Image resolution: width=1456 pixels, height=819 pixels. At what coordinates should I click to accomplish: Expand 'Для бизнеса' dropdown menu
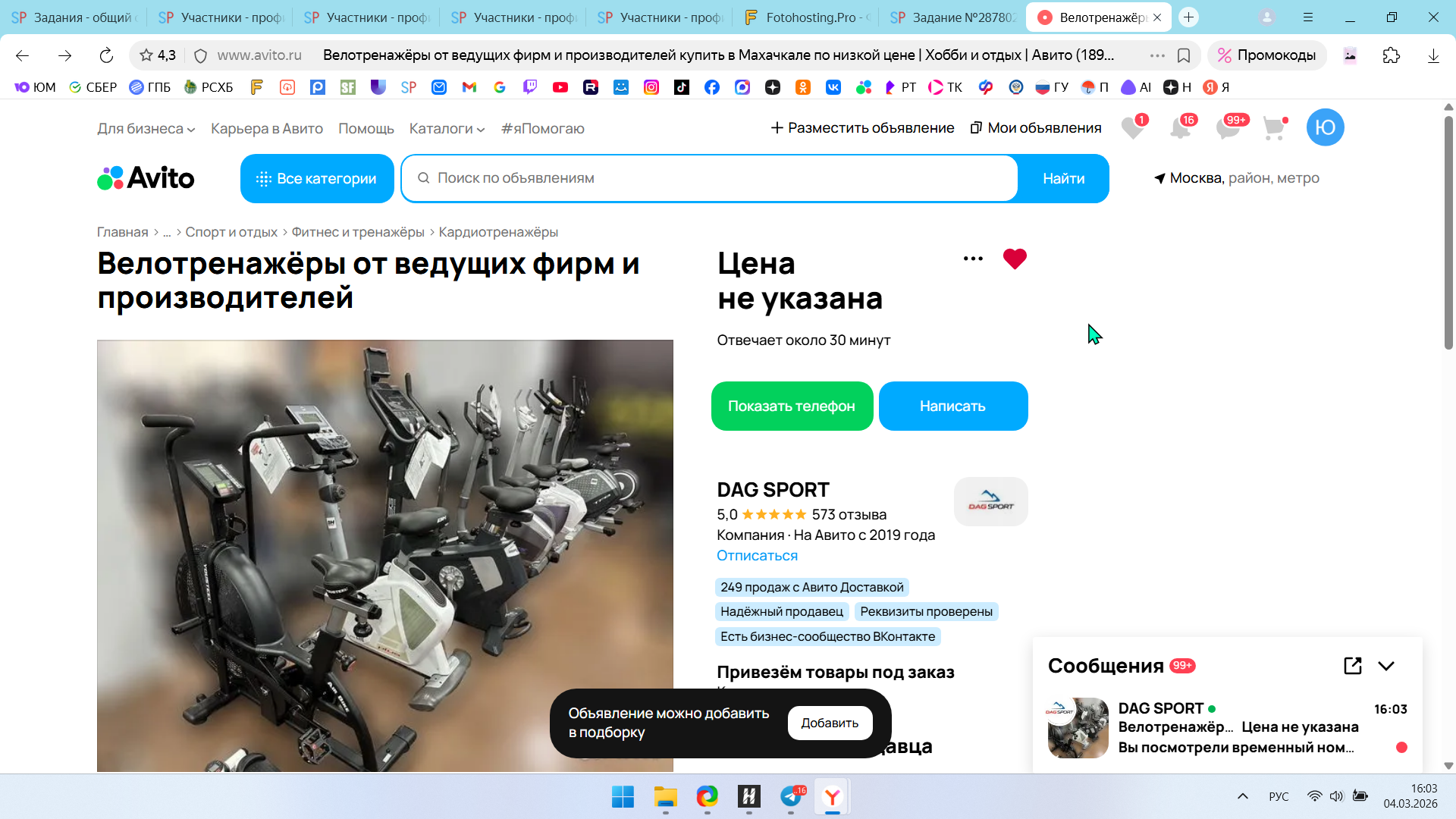[146, 129]
